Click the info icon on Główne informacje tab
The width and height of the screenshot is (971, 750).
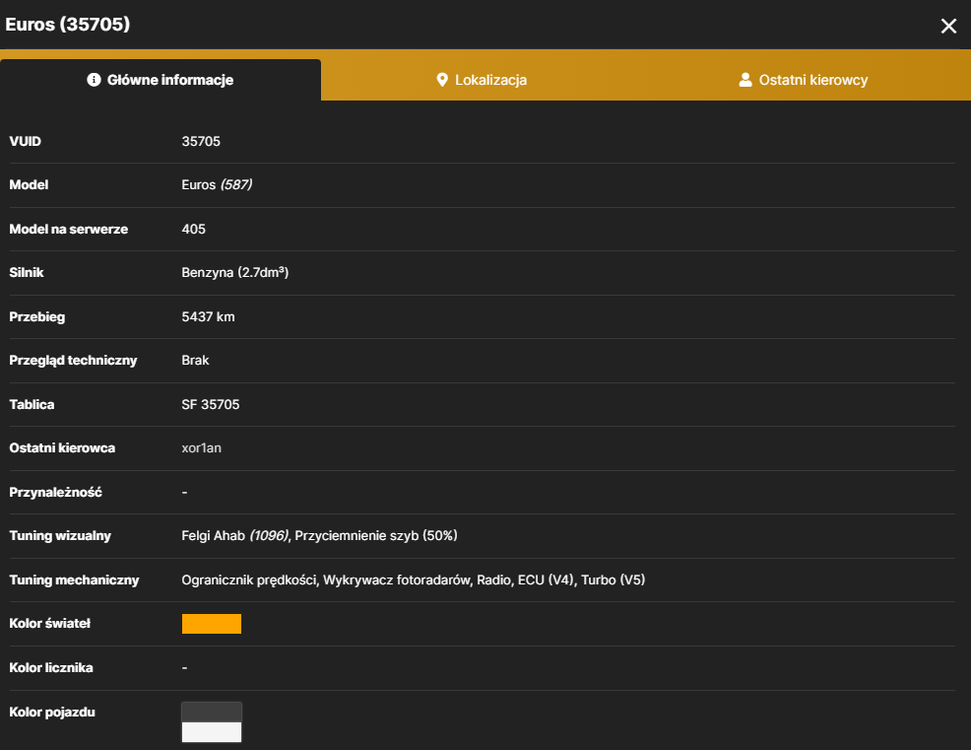coord(94,80)
